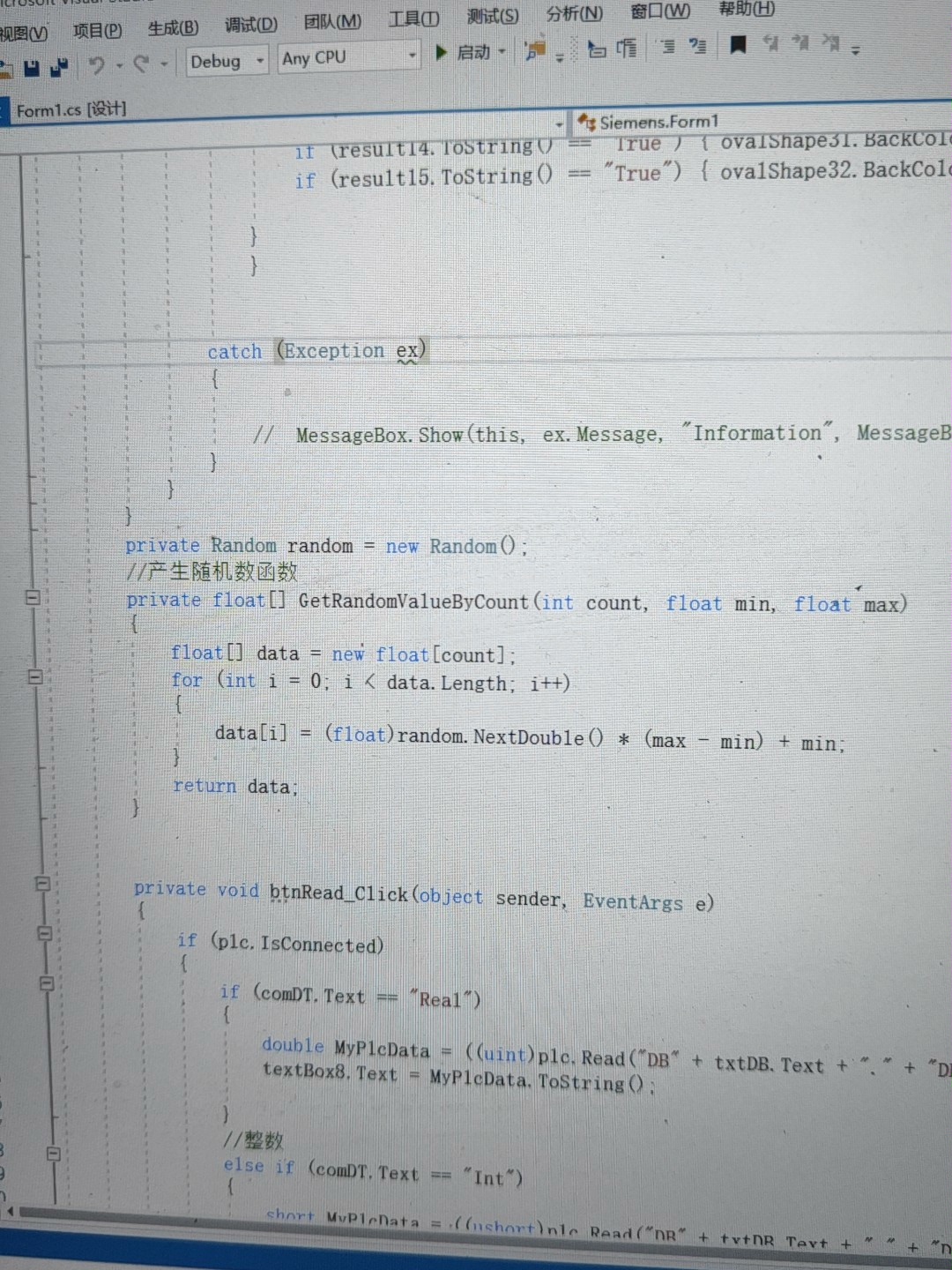Click the 'if (plc.IsConnected)' line
The height and width of the screenshot is (1270, 952).
280,944
